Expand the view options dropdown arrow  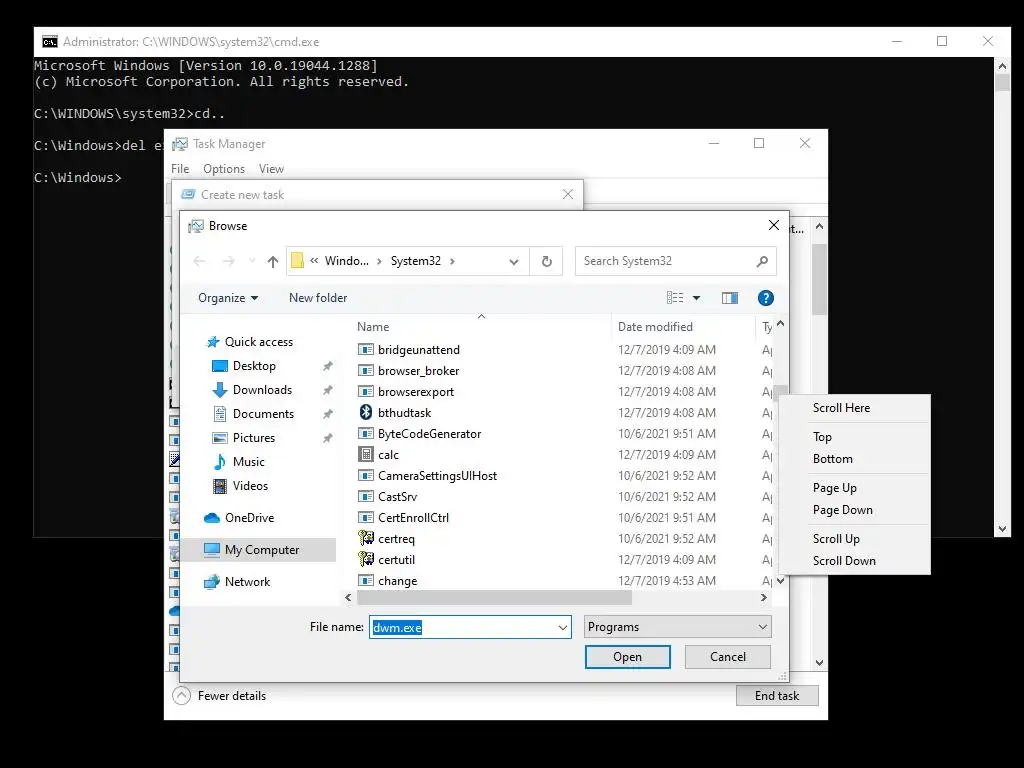[696, 298]
